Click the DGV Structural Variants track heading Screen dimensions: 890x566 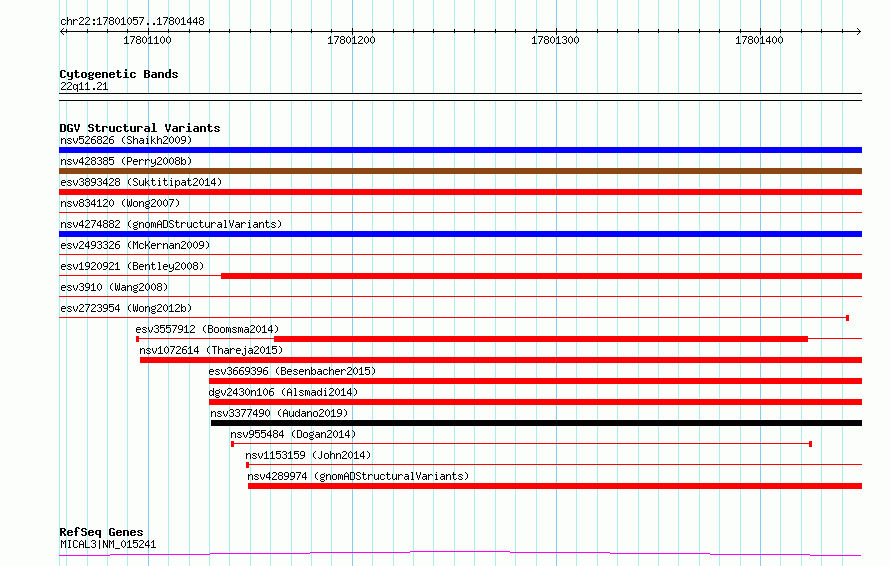[140, 128]
